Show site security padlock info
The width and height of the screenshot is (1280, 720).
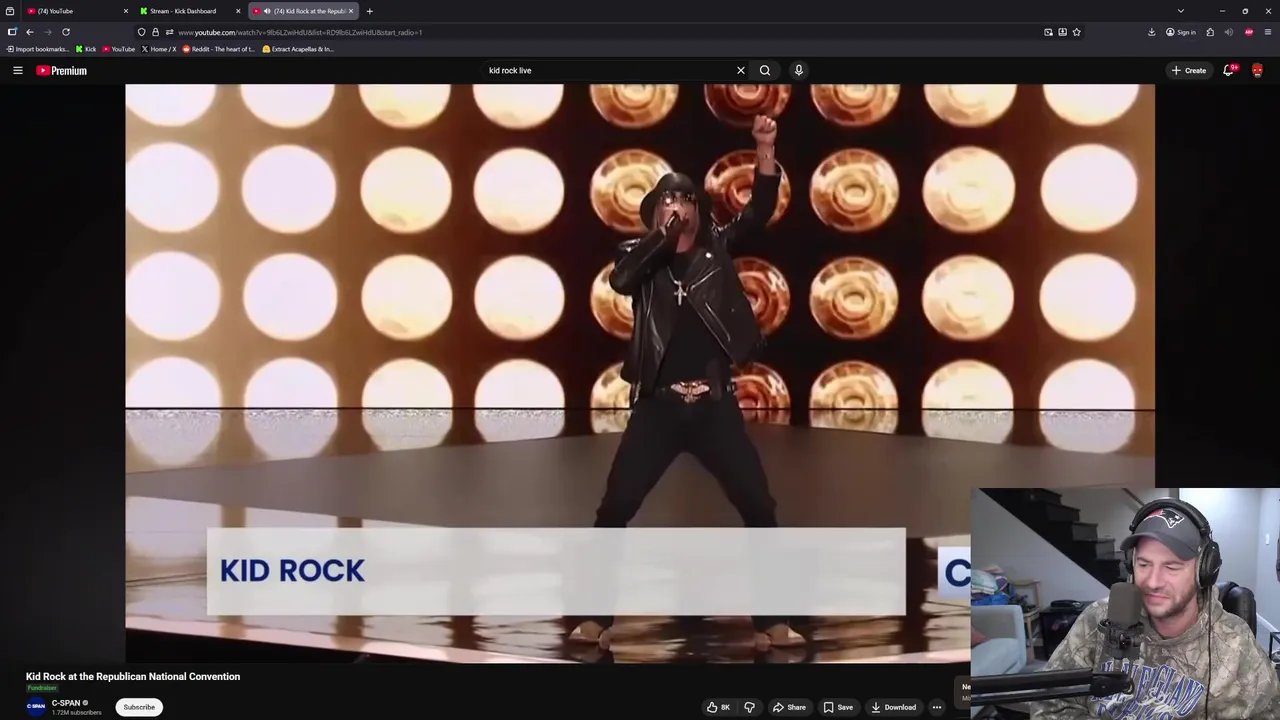click(155, 32)
